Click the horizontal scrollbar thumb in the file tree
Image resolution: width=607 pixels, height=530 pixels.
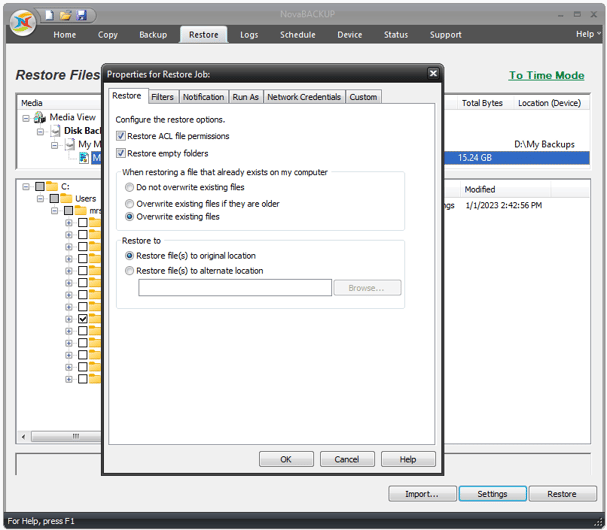point(66,437)
